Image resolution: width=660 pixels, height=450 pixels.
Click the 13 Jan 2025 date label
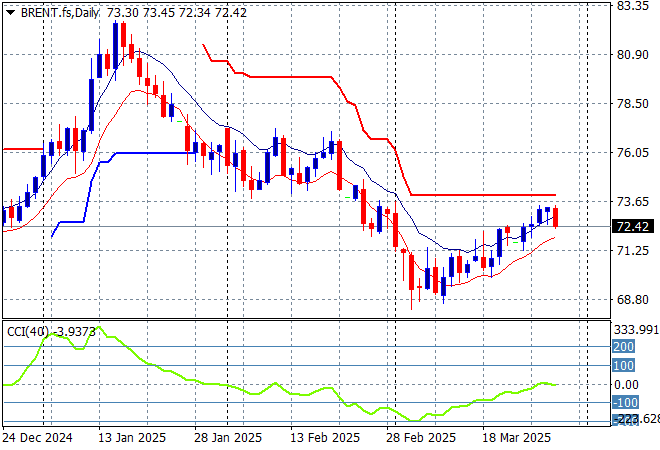coord(133,438)
